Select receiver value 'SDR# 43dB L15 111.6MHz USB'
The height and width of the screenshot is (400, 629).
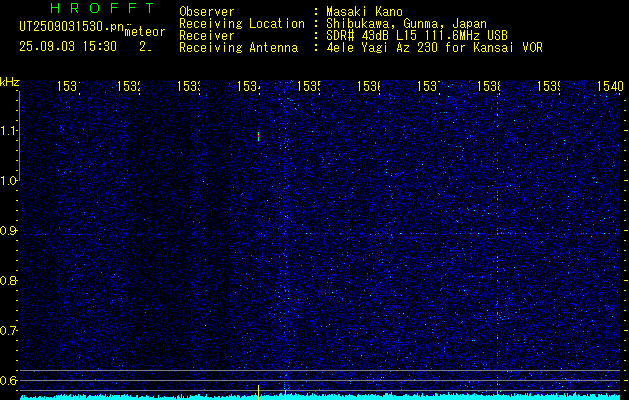(x=417, y=36)
